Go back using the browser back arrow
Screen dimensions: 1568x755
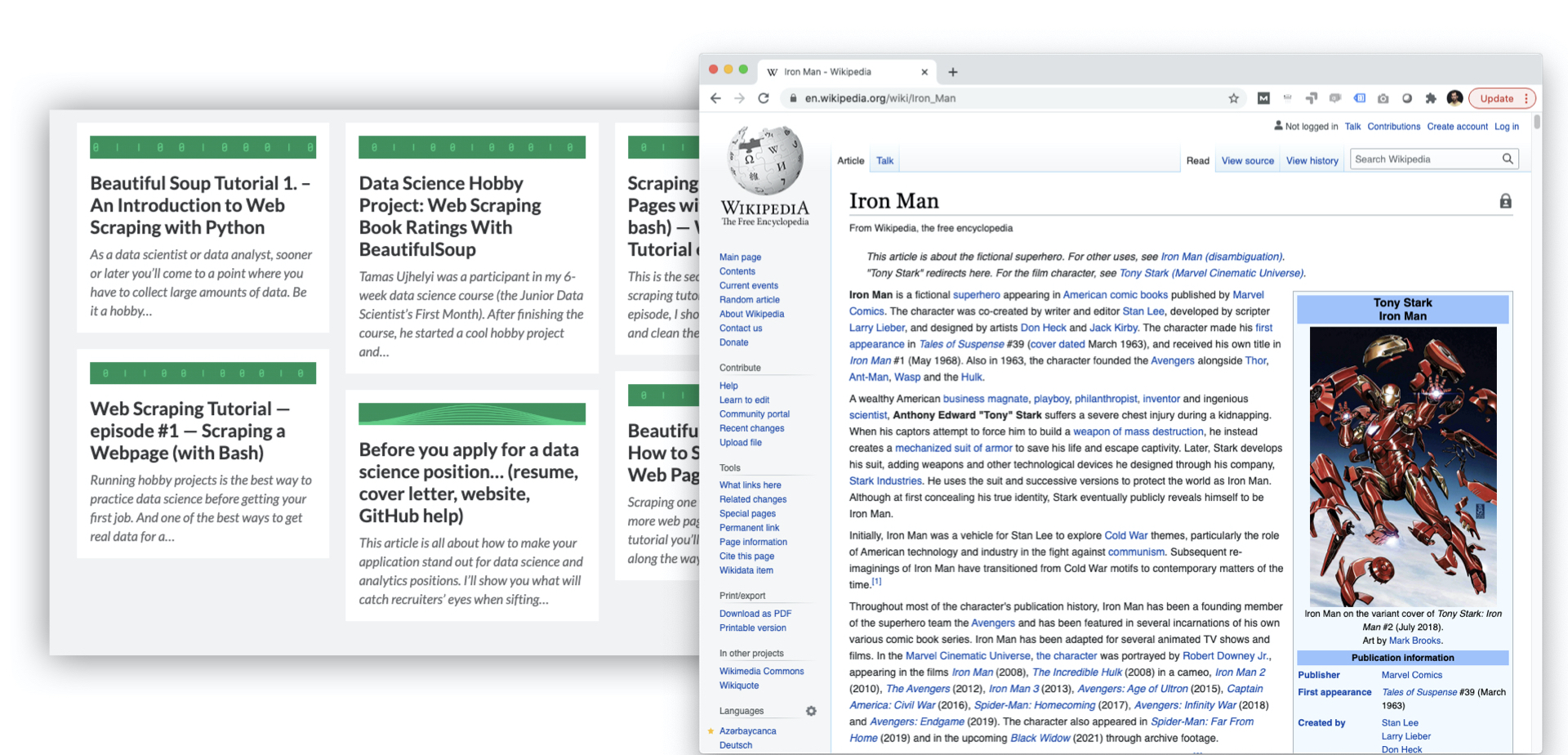click(715, 98)
